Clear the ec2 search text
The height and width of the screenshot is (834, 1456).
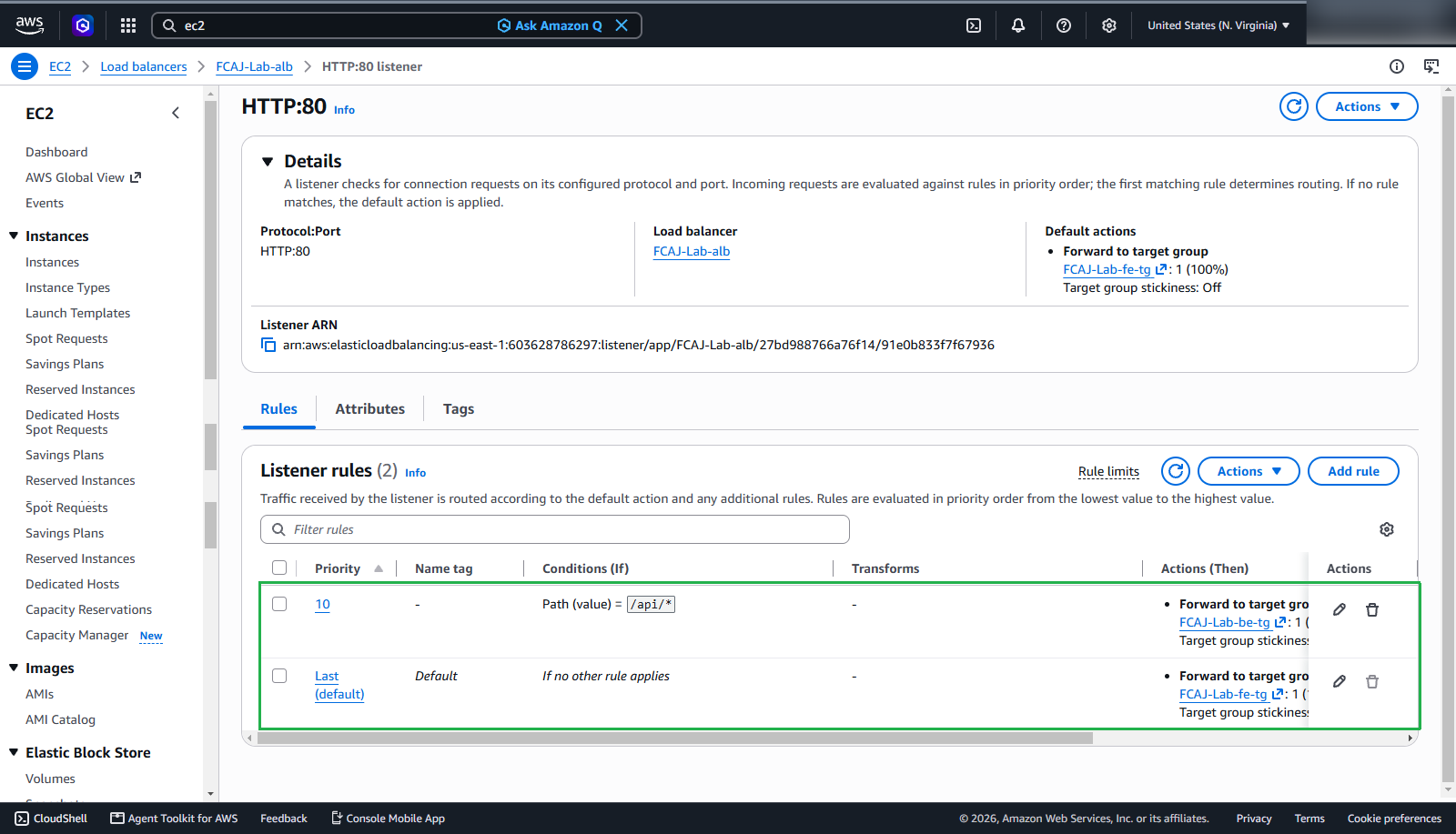click(622, 25)
